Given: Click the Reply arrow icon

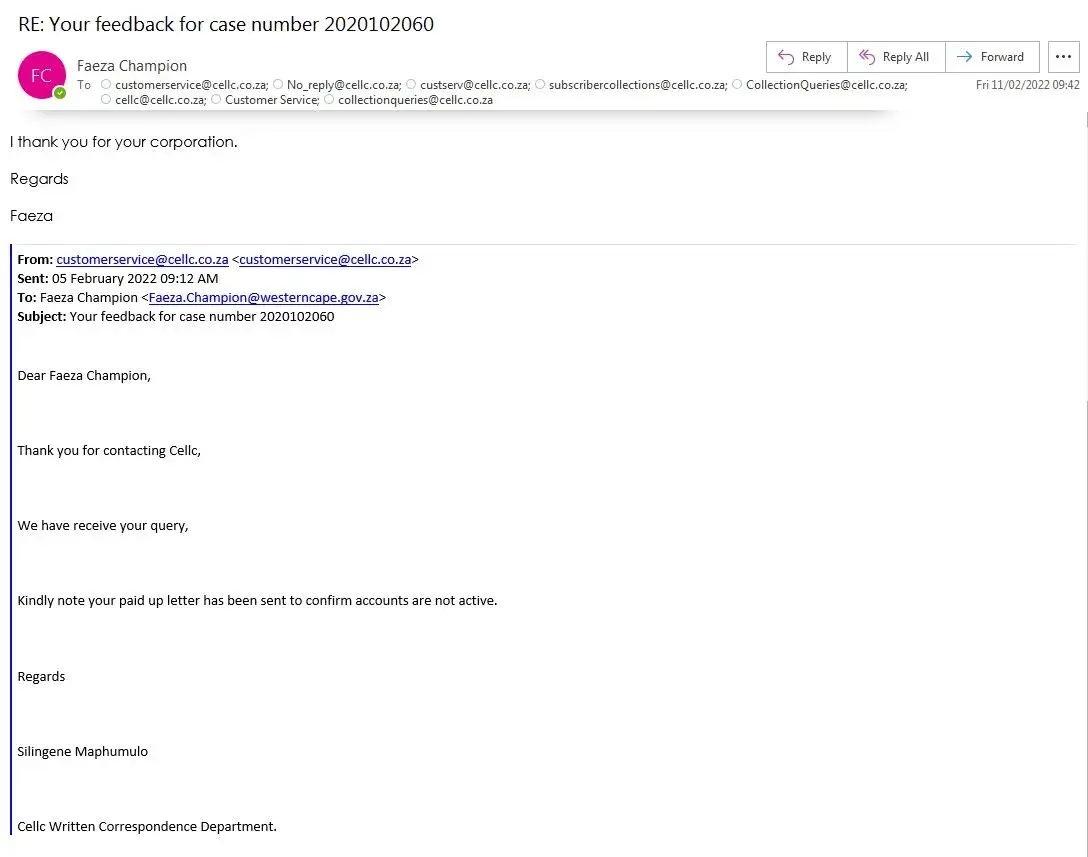Looking at the screenshot, I should click(786, 57).
